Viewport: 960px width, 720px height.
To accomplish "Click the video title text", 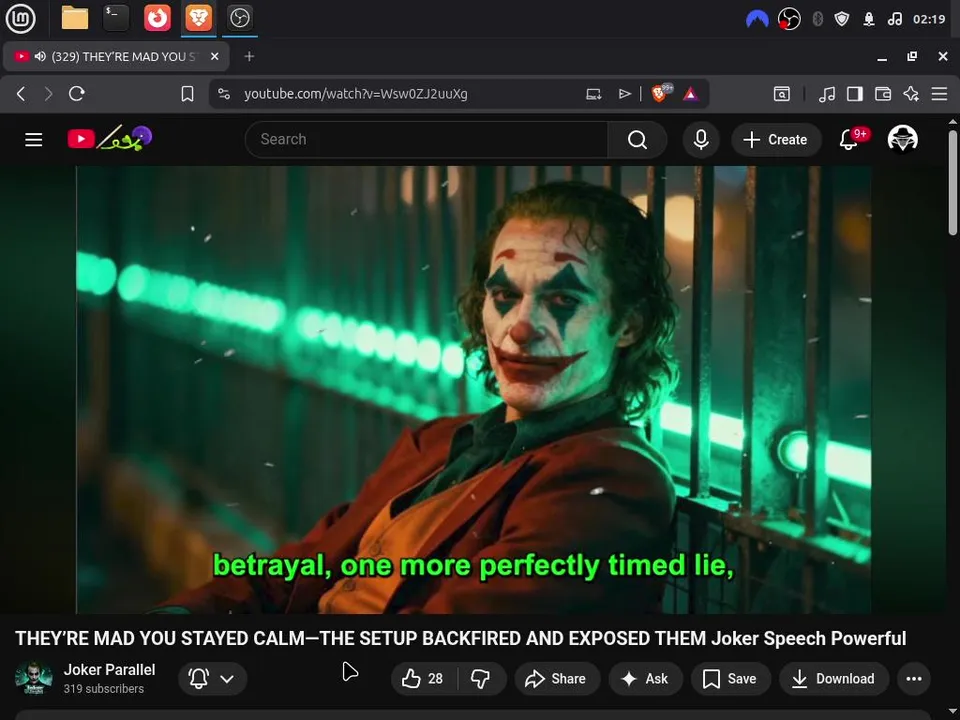I will pos(460,638).
